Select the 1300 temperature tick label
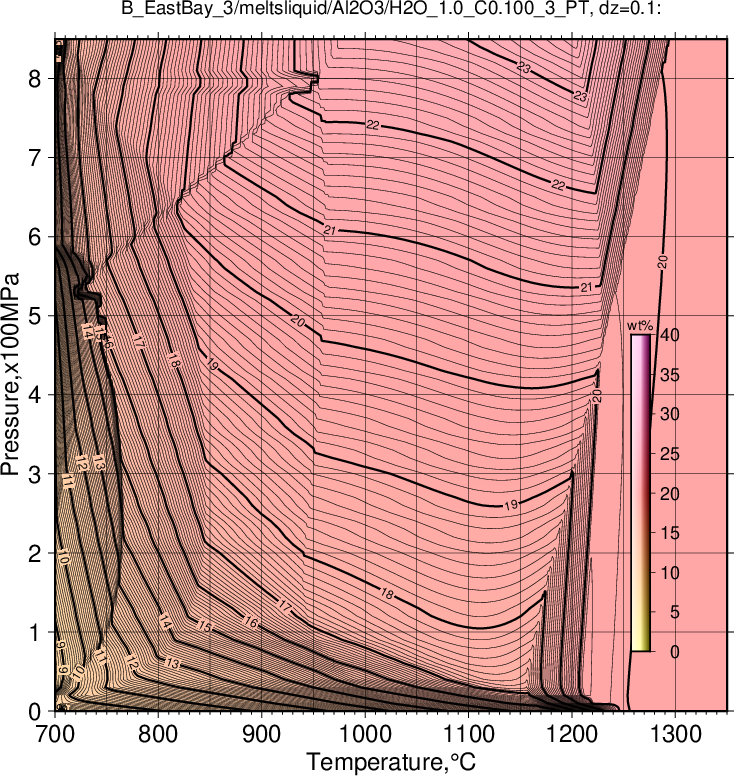The image size is (734, 776). [x=675, y=734]
